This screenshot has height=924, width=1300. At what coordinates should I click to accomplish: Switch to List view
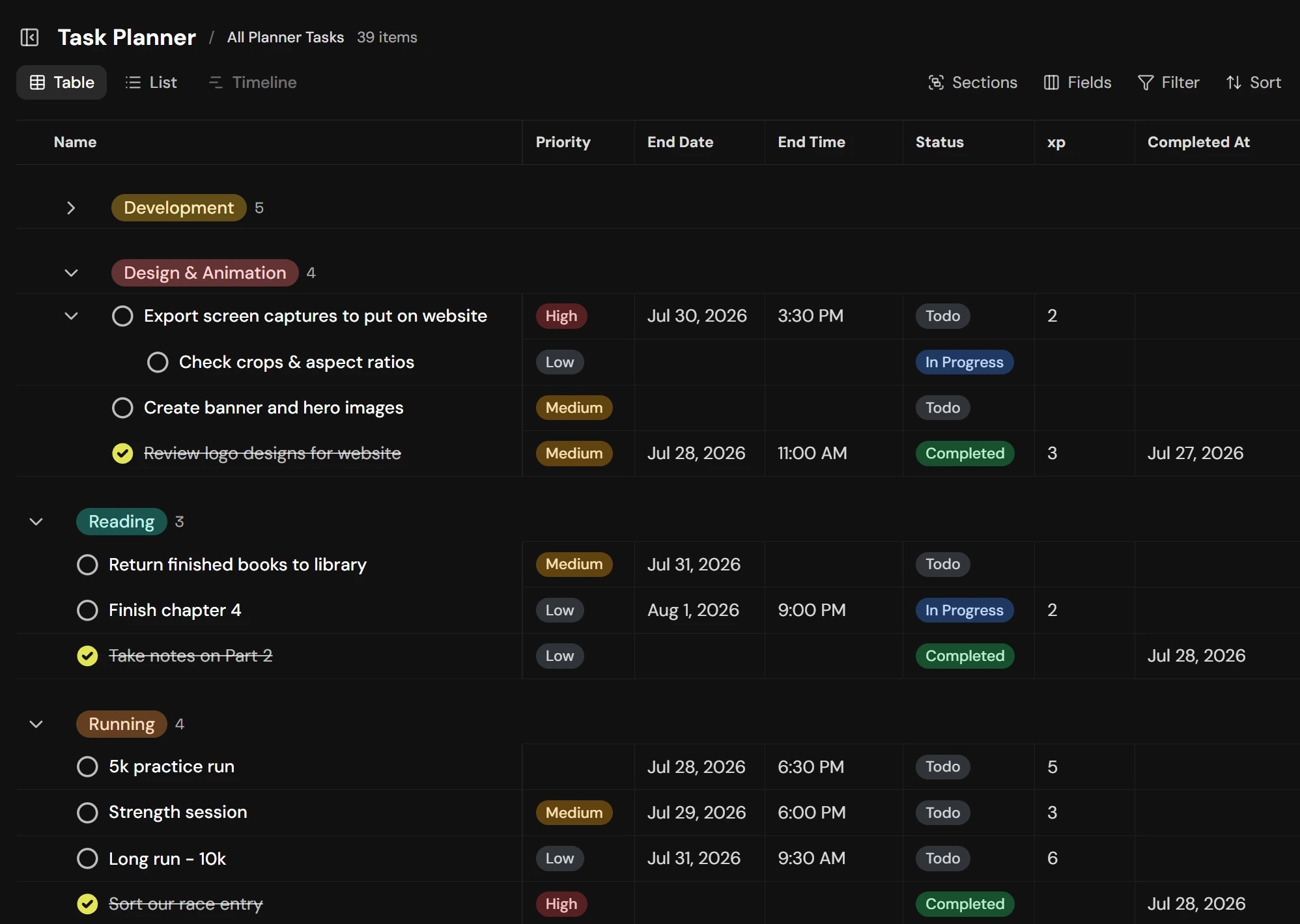tap(151, 82)
